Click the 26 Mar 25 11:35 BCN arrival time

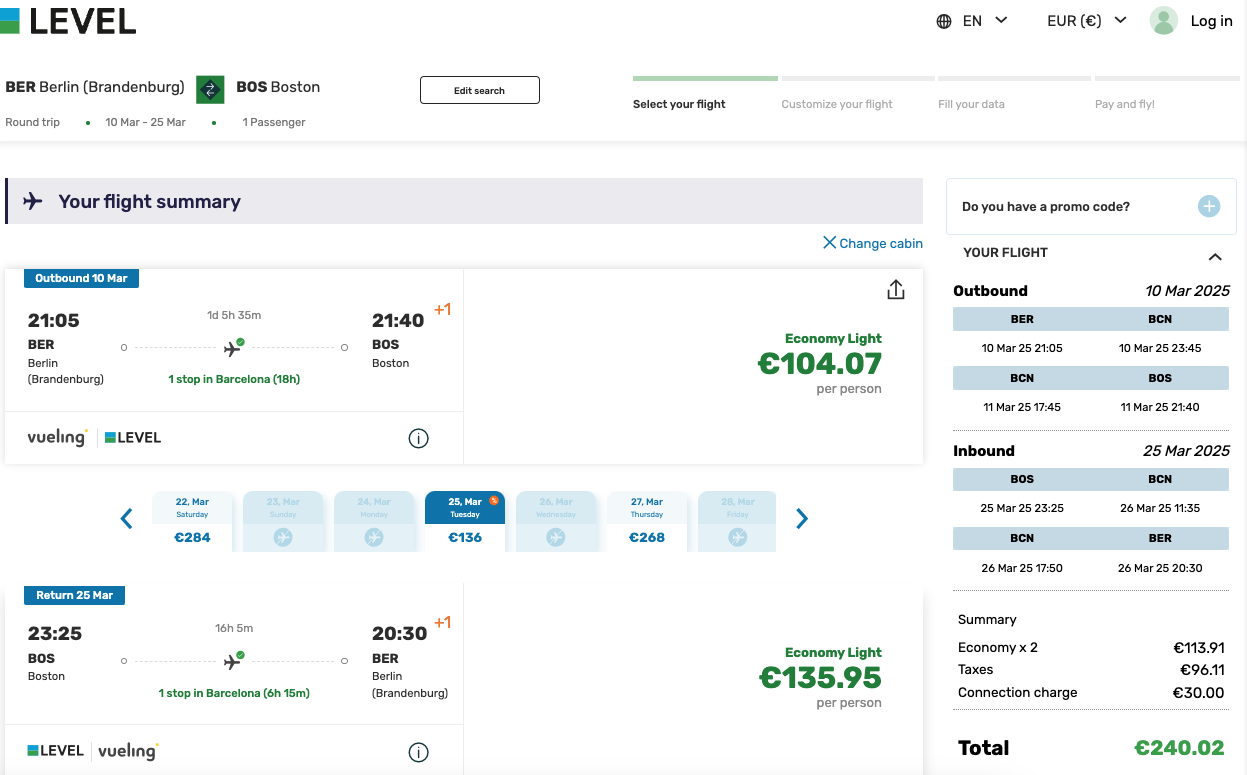(1160, 508)
